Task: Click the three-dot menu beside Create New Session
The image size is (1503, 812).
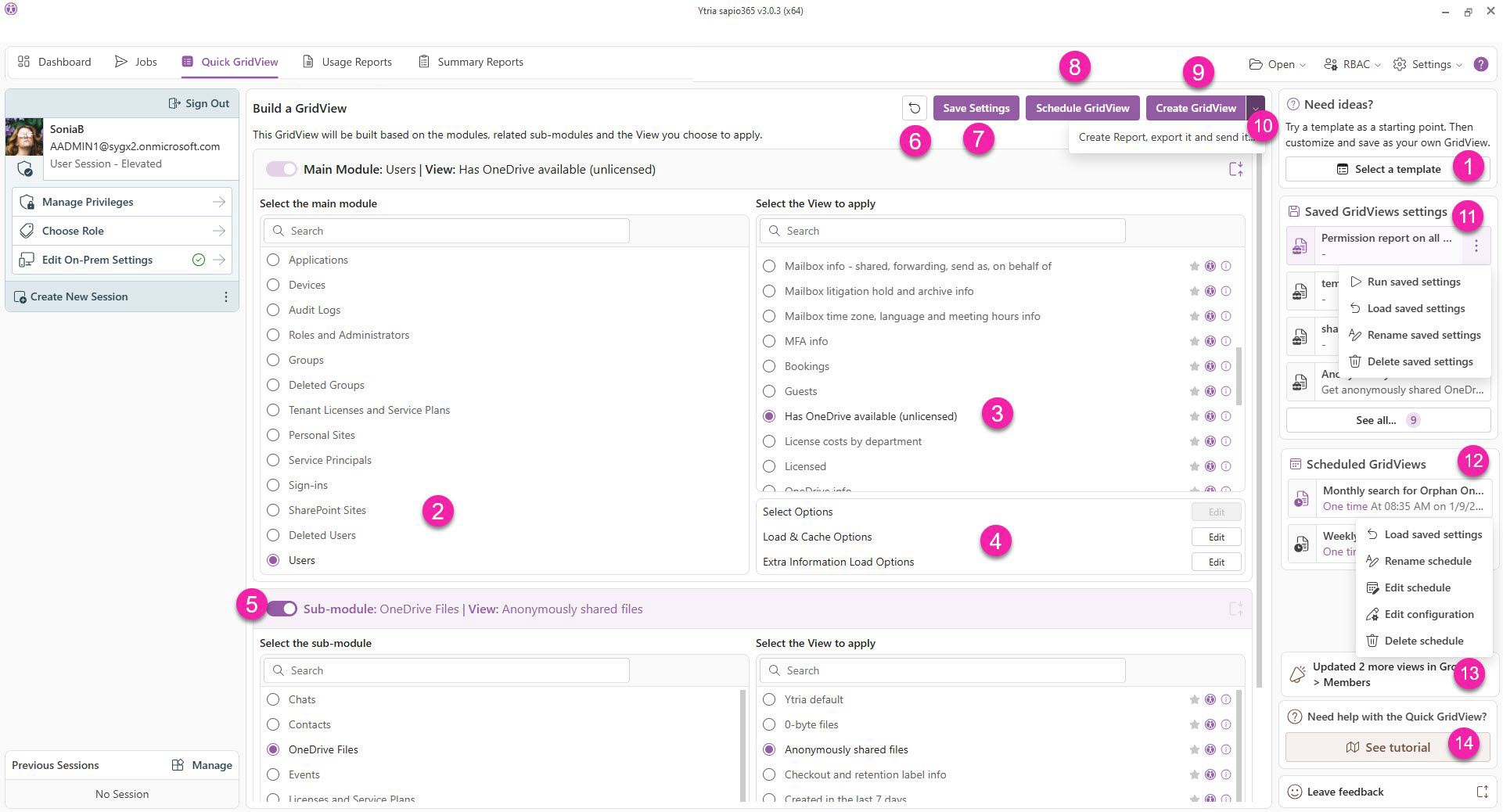Action: pyautogui.click(x=226, y=296)
